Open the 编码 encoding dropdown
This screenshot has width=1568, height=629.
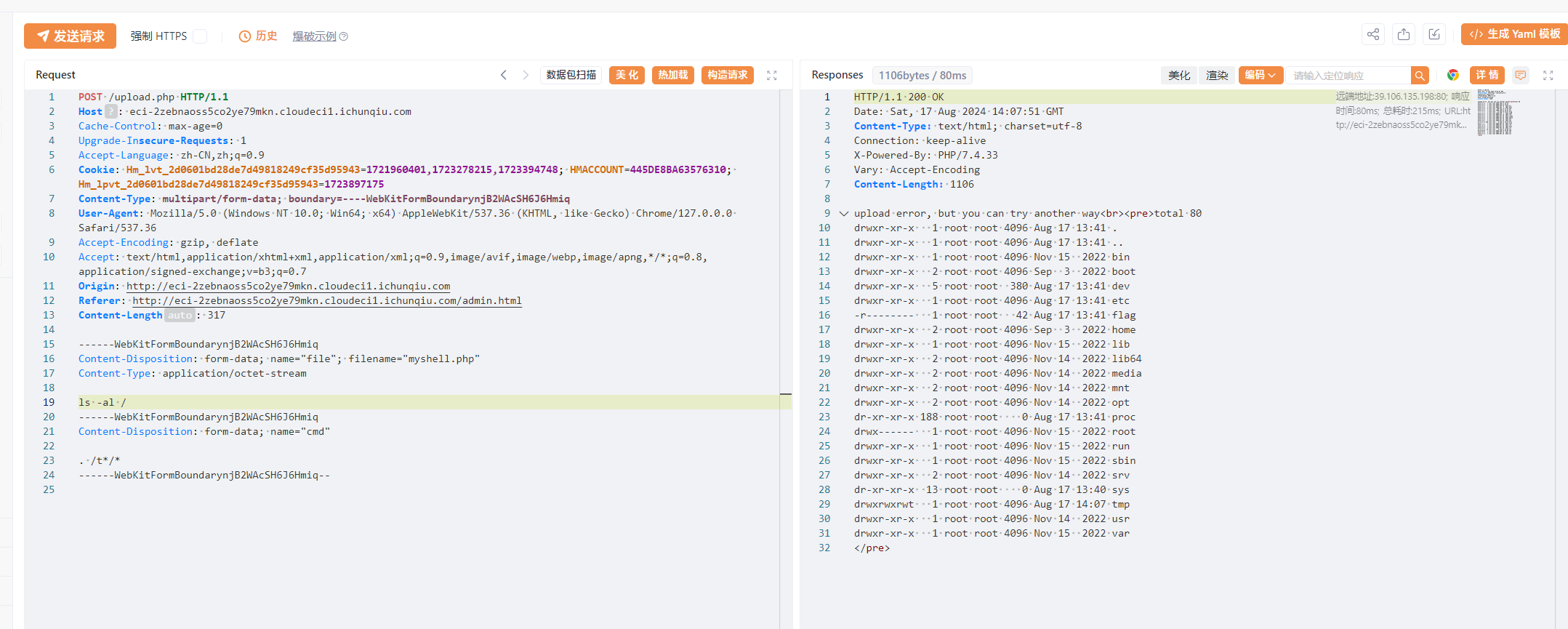[x=1261, y=75]
